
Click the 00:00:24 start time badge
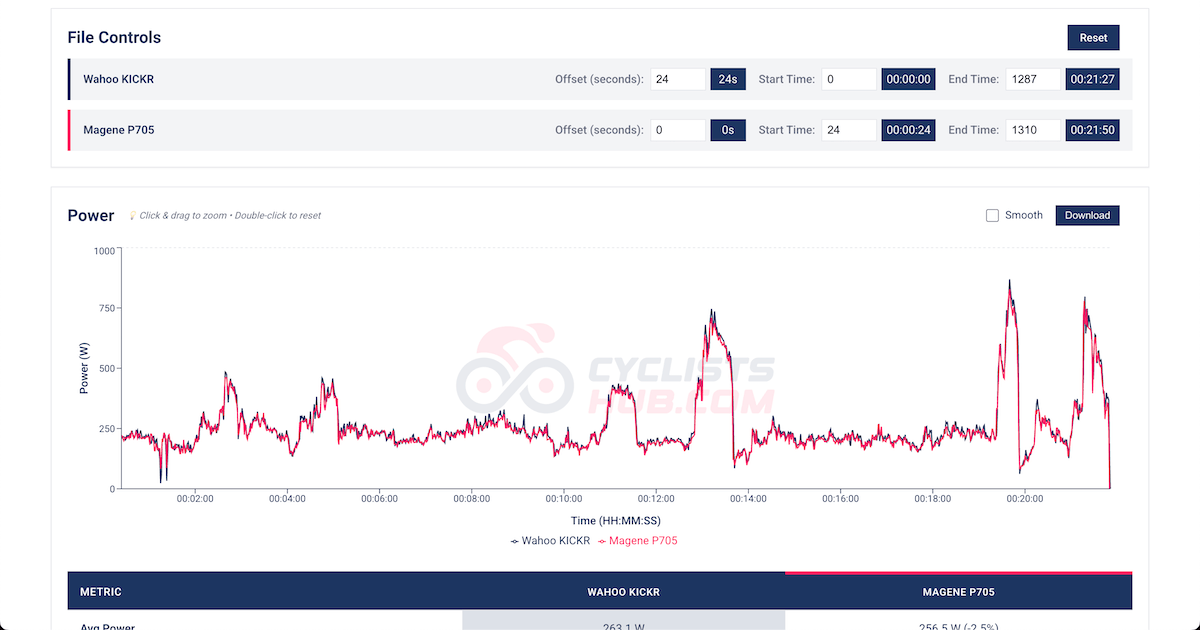click(908, 130)
